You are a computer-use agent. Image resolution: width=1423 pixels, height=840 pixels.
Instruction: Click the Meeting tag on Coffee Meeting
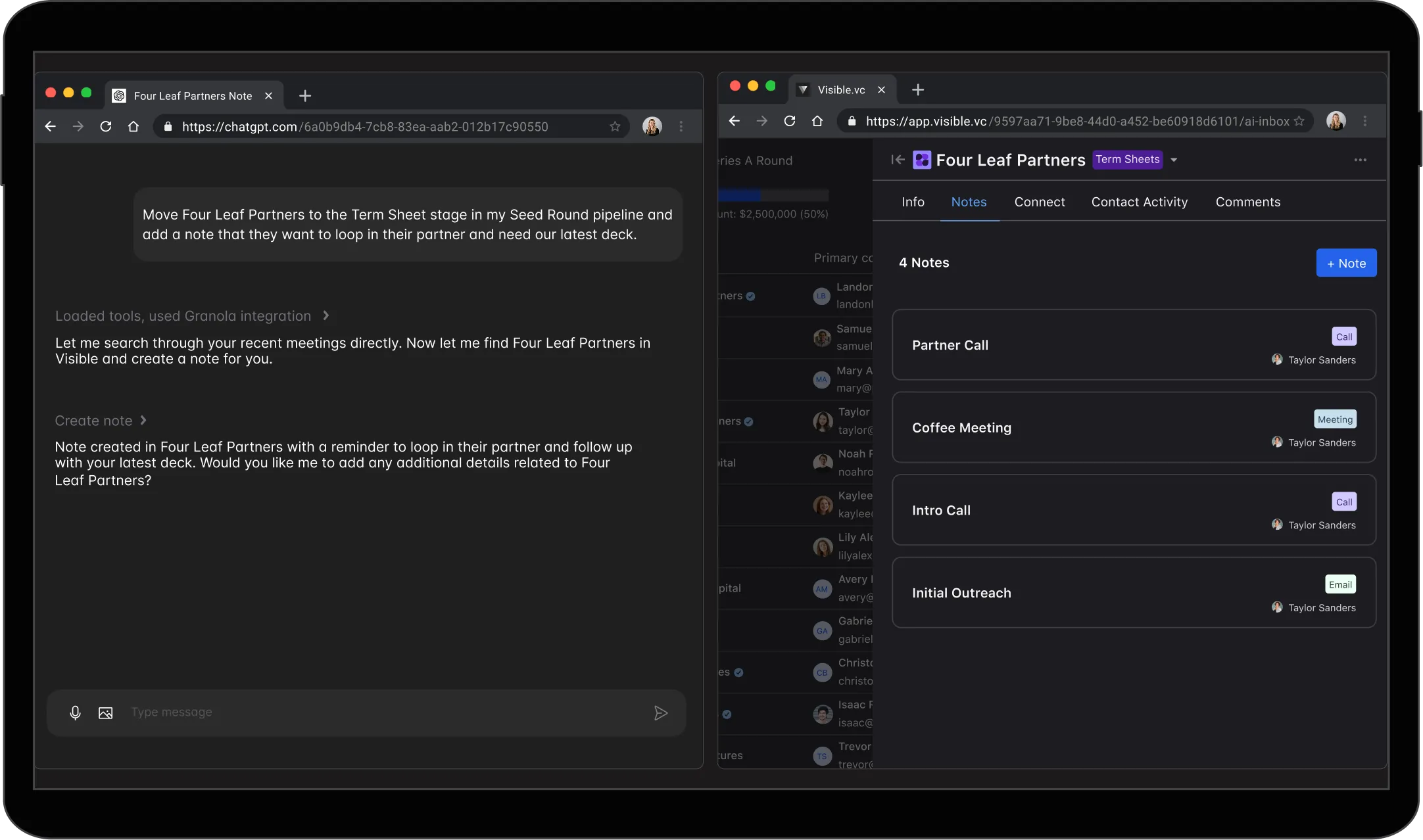1335,419
